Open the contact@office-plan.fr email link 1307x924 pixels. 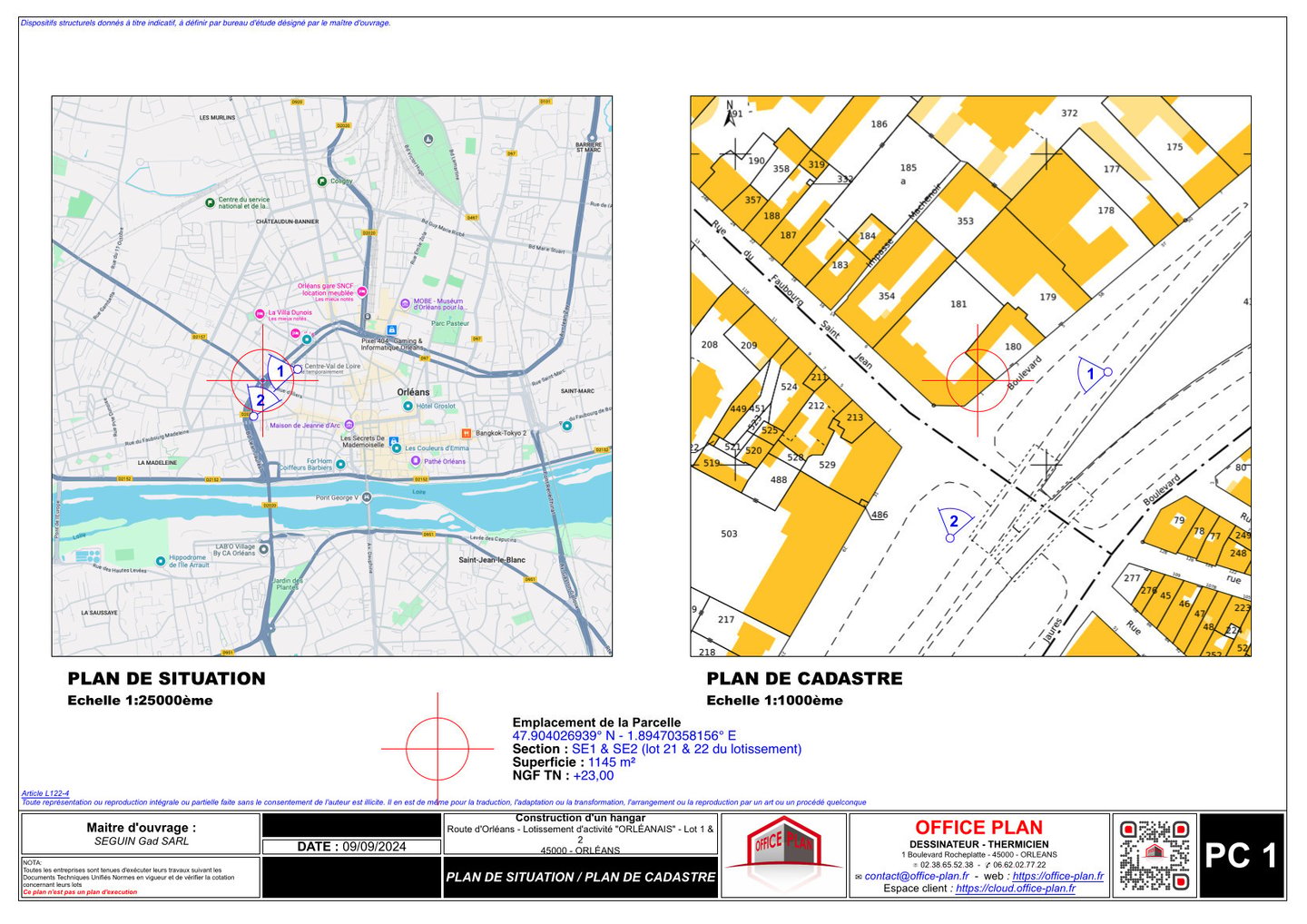(916, 876)
